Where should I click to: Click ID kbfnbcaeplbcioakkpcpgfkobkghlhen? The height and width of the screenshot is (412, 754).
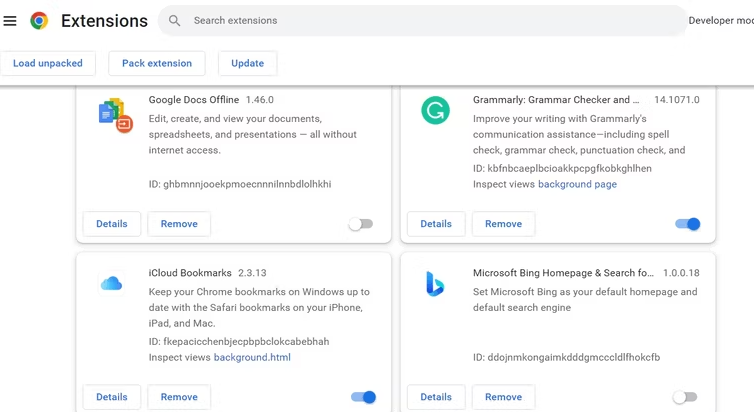point(562,168)
